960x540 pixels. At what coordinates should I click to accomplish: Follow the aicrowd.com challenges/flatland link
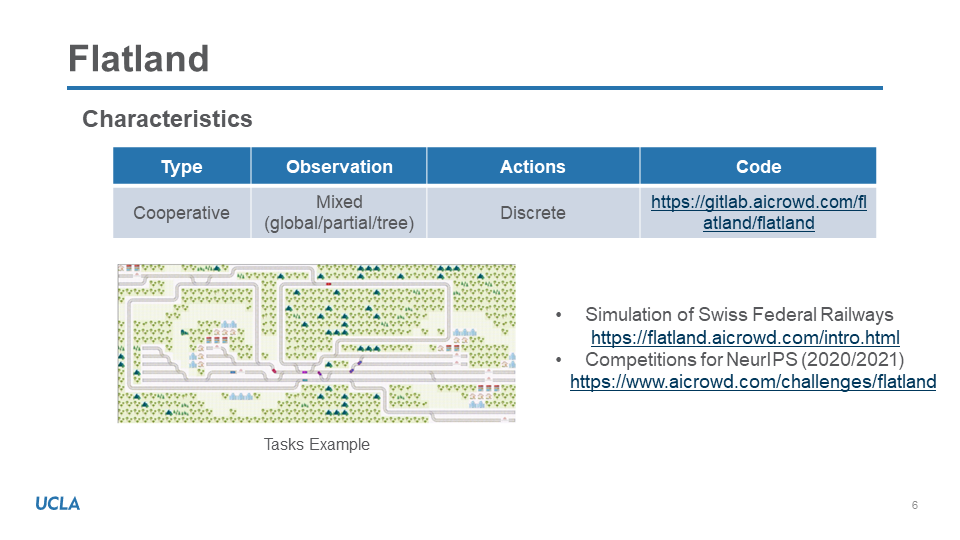[x=753, y=381]
